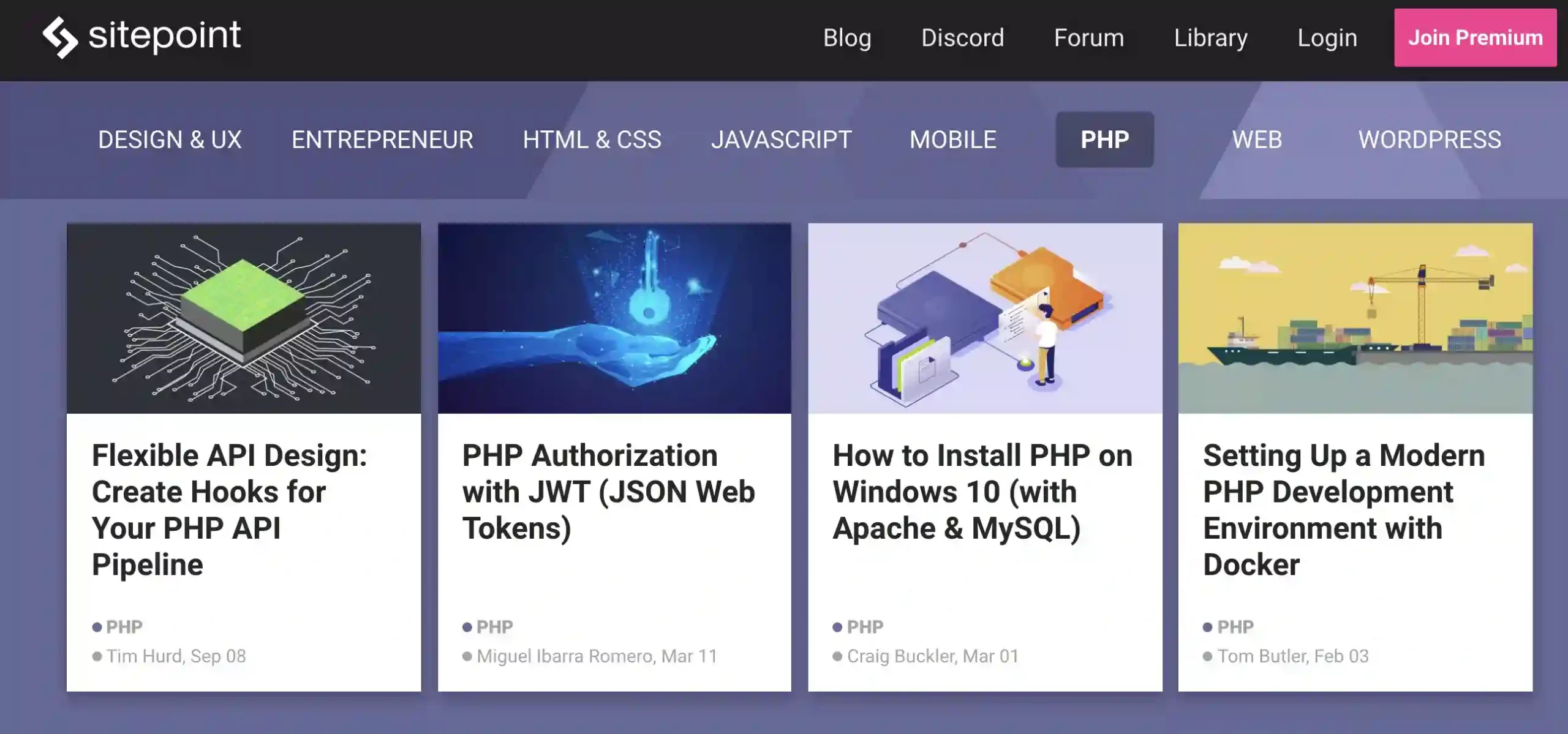Click the sitepoint wordmark text

tap(165, 37)
